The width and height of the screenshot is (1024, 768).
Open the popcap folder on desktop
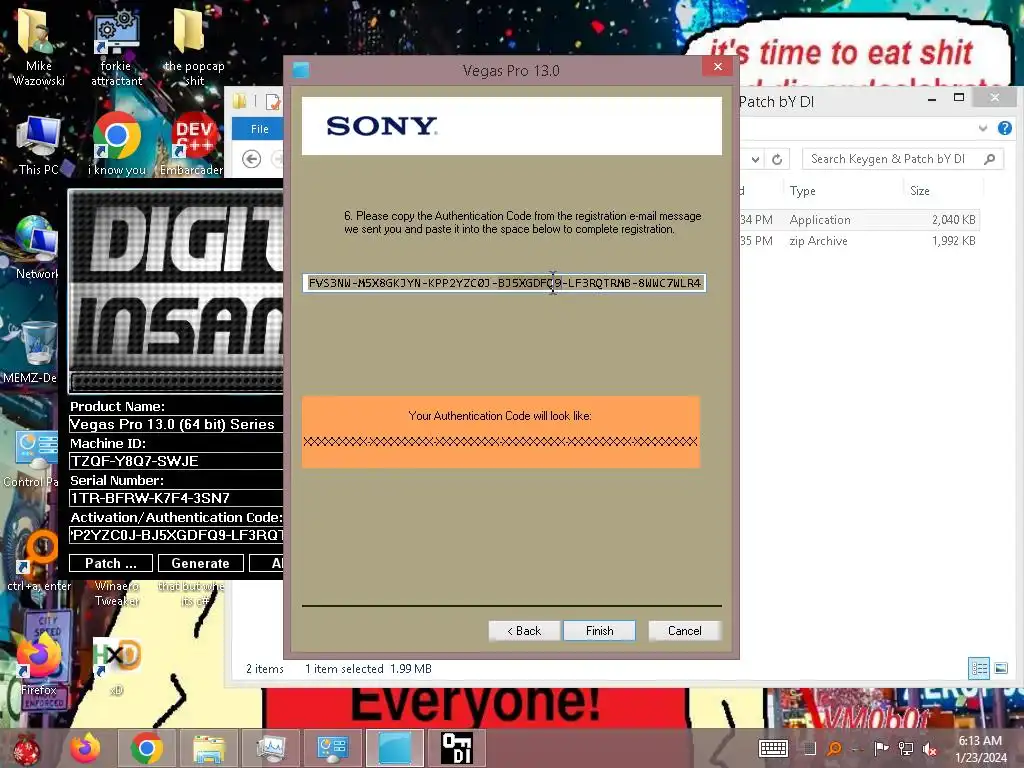[194, 46]
